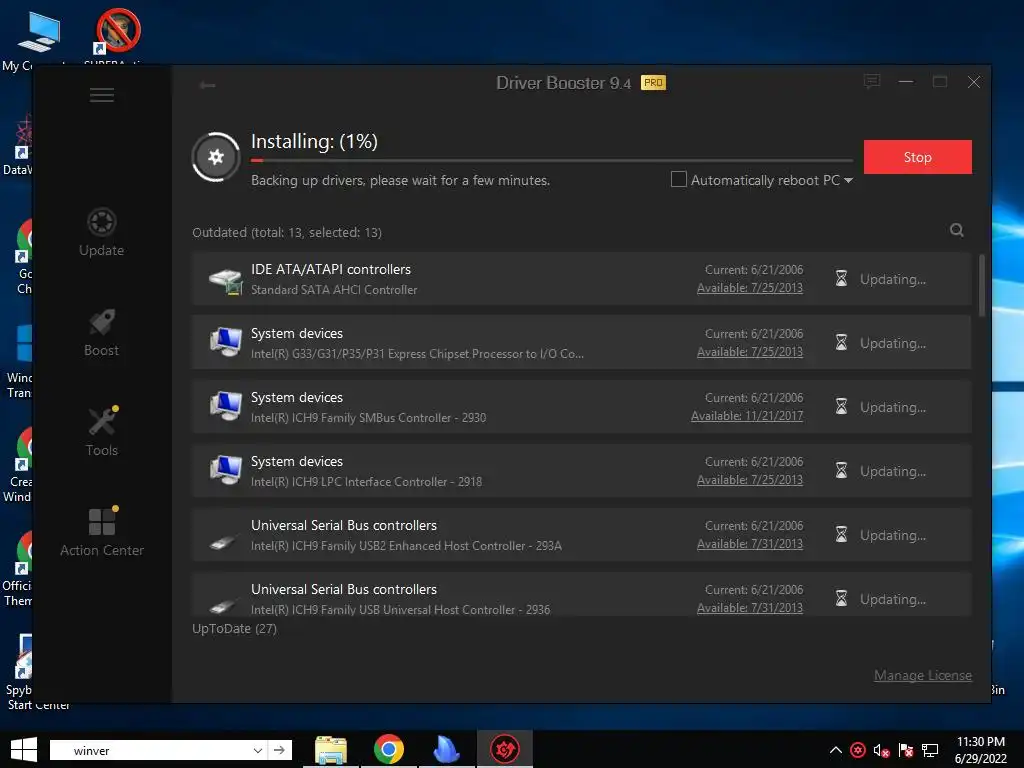Open the Update section in the sidebar
This screenshot has width=1024, height=768.
102,232
